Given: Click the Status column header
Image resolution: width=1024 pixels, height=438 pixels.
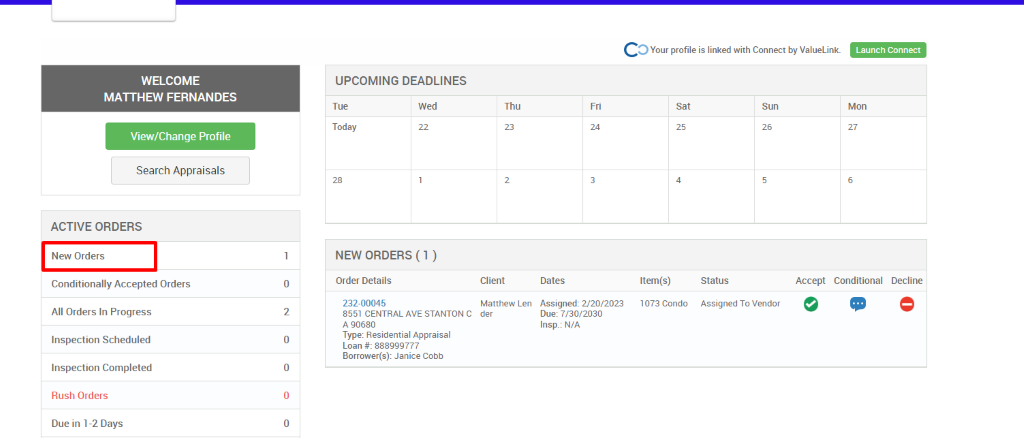Looking at the screenshot, I should click(x=714, y=281).
